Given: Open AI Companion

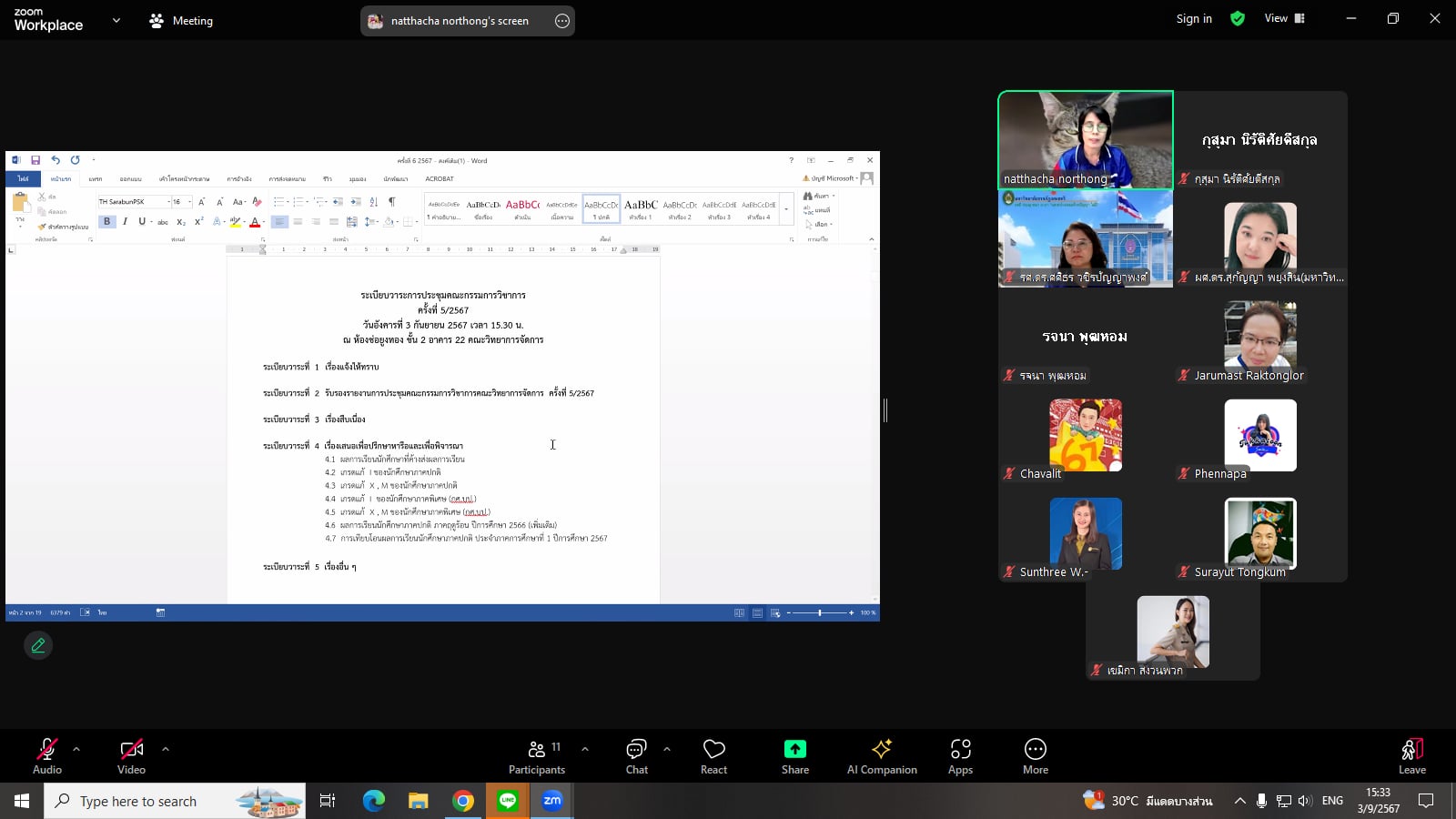Looking at the screenshot, I should [x=881, y=756].
